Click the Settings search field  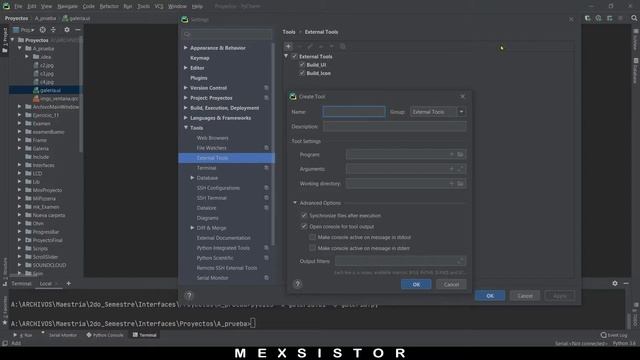227,34
